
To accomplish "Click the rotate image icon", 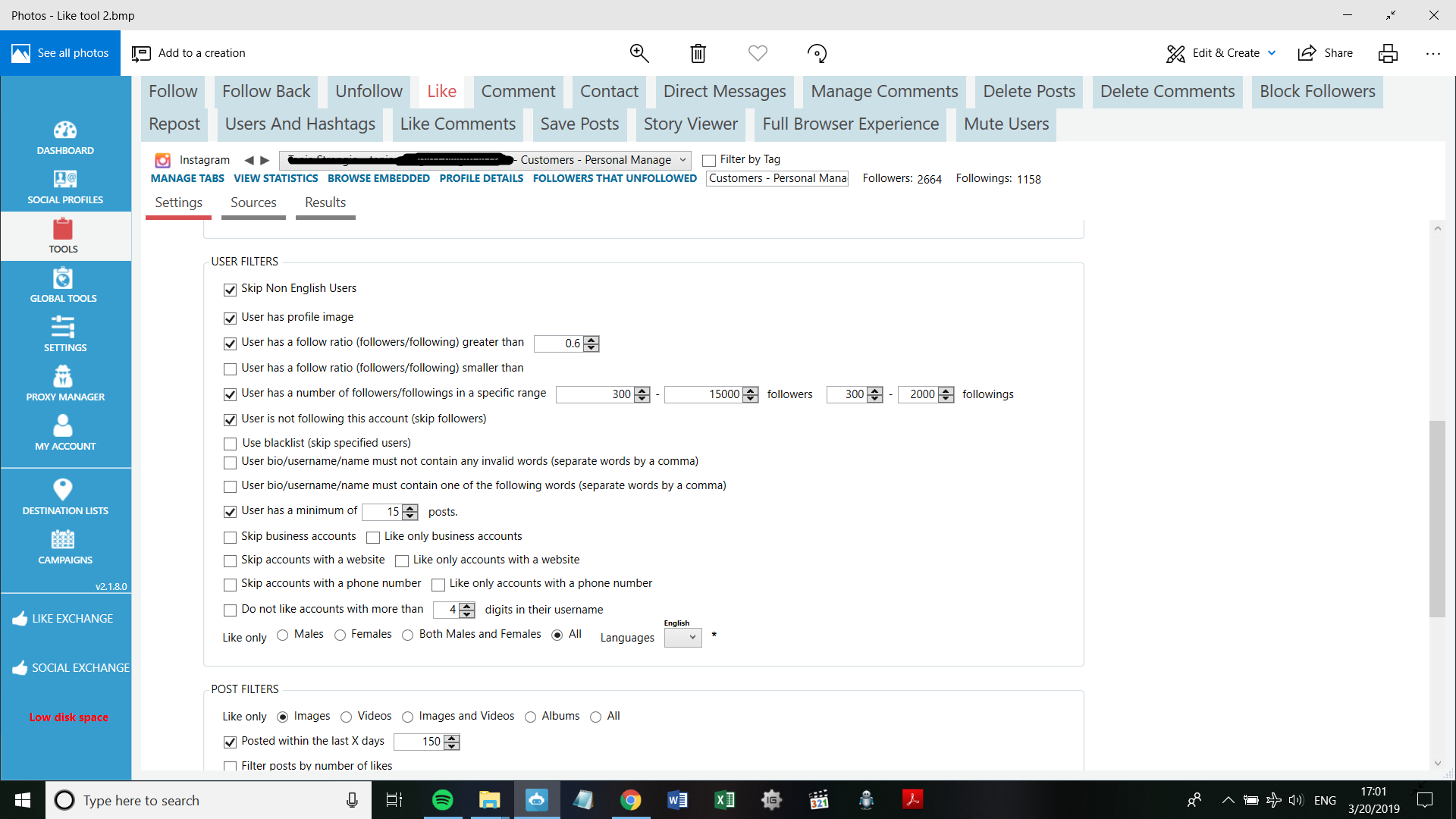I will coord(817,53).
